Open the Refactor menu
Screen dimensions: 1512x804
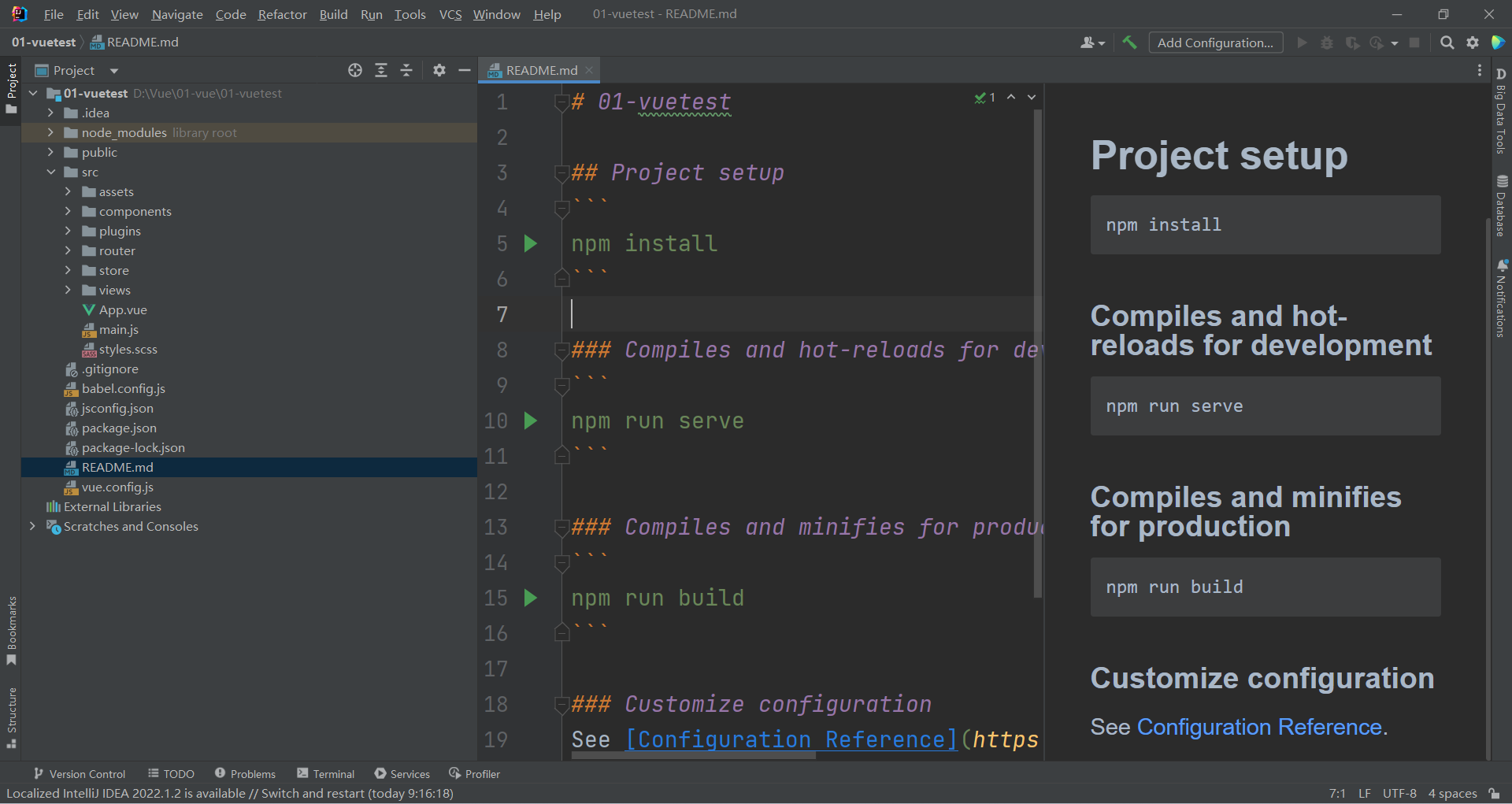(282, 14)
